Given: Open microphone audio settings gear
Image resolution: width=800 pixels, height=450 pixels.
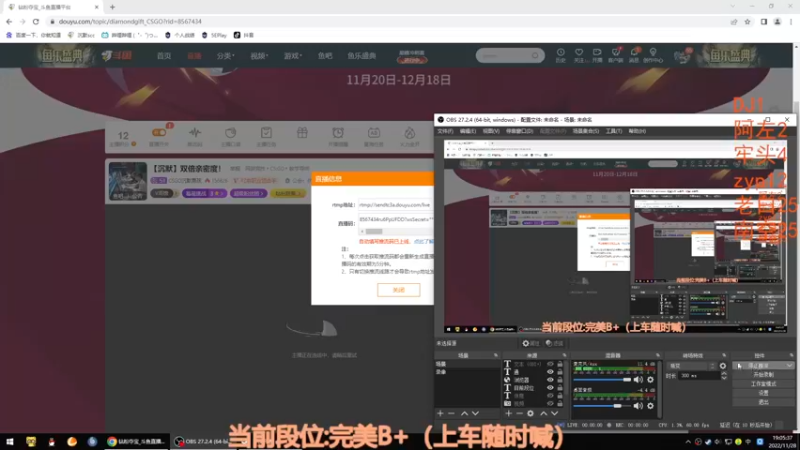Looking at the screenshot, I should [651, 380].
